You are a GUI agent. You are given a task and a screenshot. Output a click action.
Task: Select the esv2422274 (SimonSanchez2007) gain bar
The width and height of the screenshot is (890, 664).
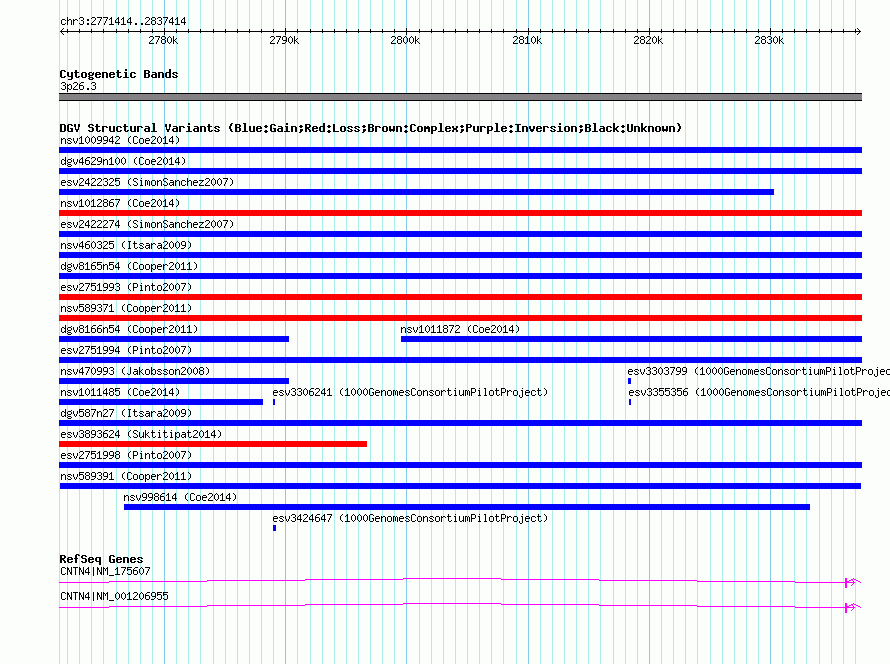(x=460, y=234)
